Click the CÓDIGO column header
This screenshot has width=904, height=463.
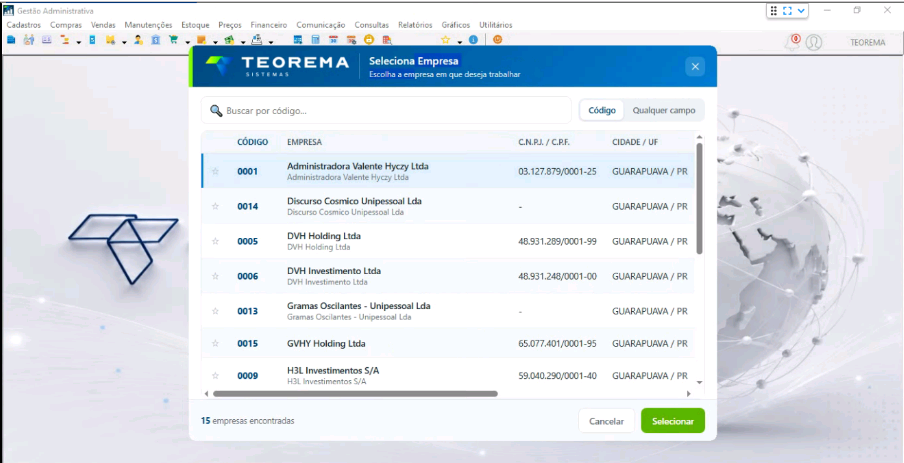point(253,142)
